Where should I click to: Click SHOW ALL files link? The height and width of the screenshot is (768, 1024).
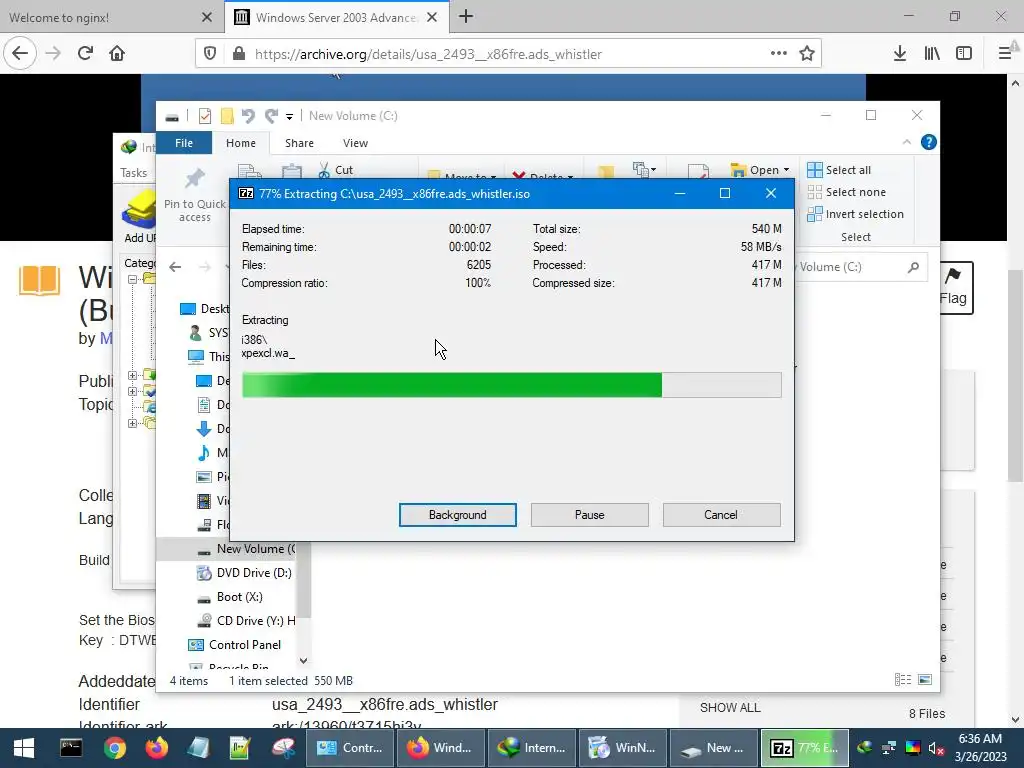[x=729, y=708]
